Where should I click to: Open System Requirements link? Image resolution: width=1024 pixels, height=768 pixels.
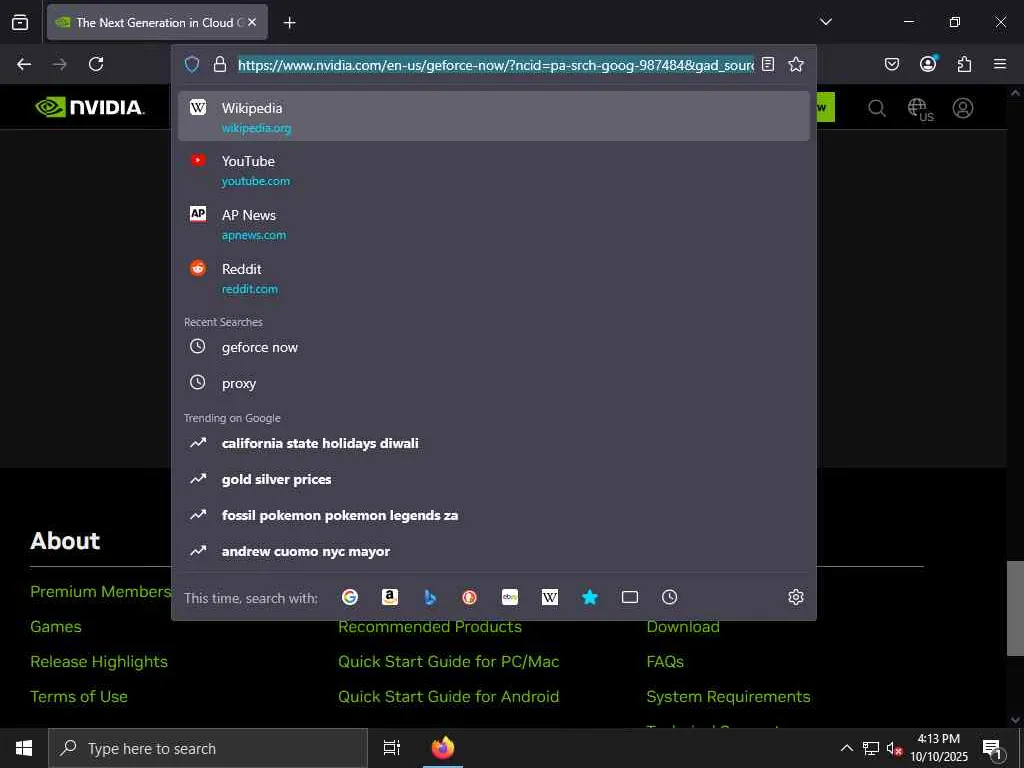[728, 696]
